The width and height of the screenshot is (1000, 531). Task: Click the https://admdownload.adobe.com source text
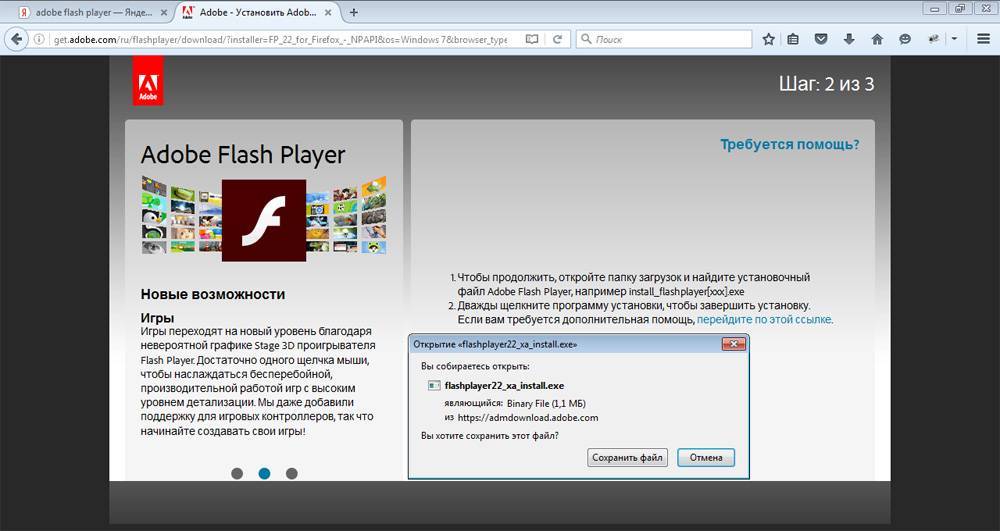coord(528,418)
